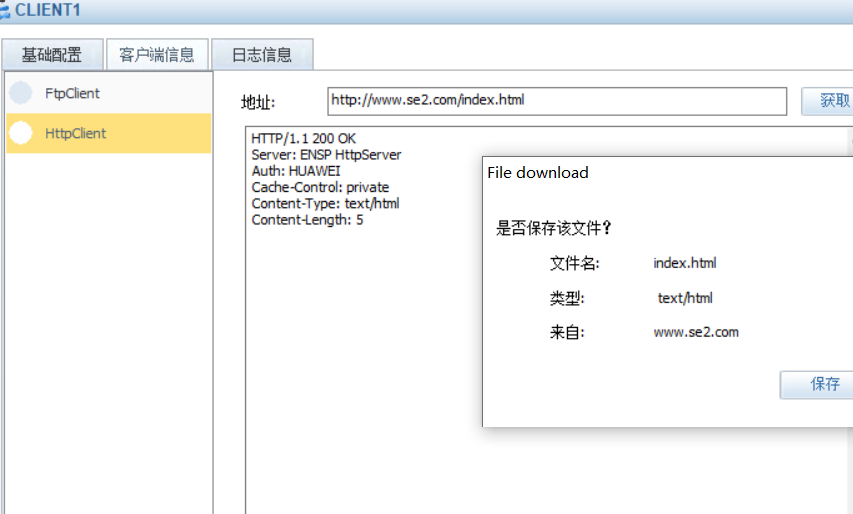The height and width of the screenshot is (514, 853).
Task: Click the File download dialog title
Action: point(537,173)
